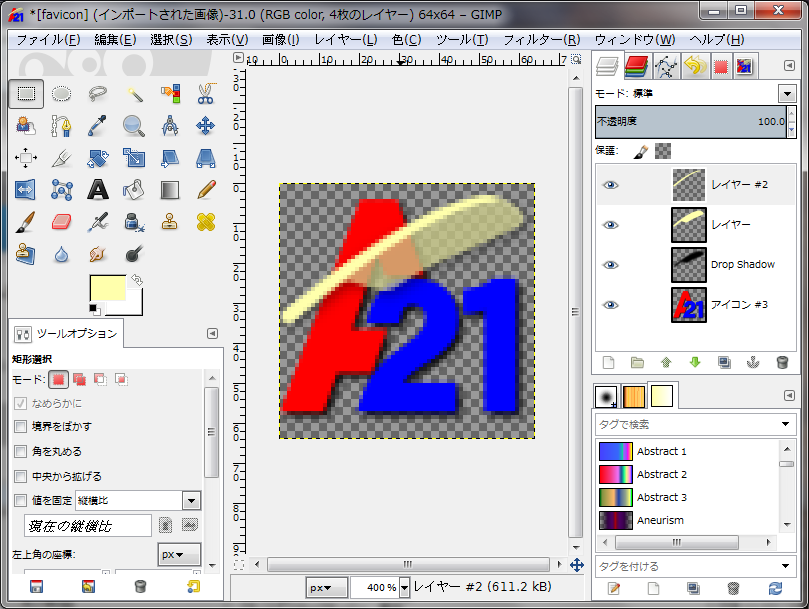Click the Scissors select tool
This screenshot has height=609, width=809.
pos(206,94)
